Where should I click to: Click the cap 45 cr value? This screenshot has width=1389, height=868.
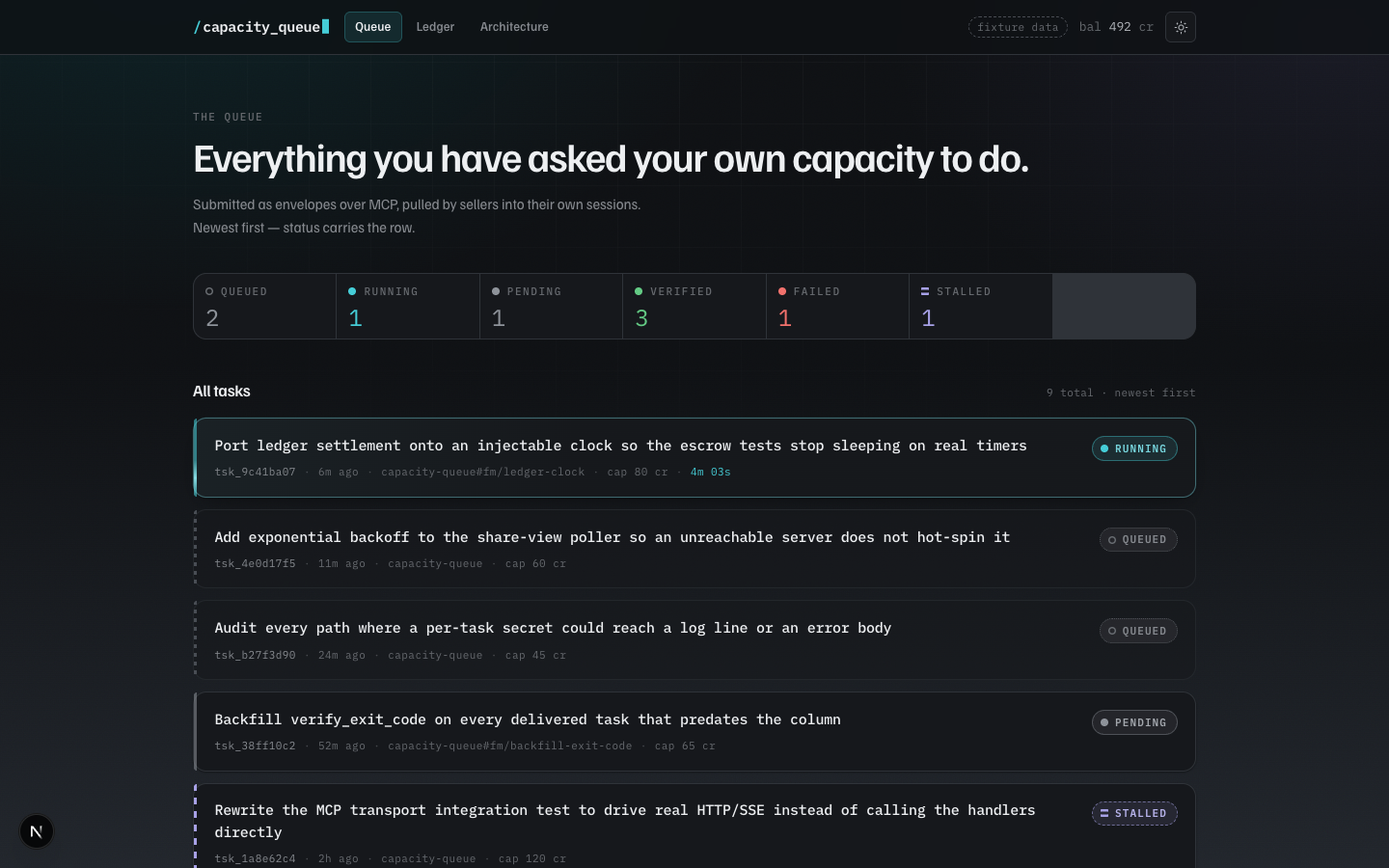coord(535,655)
